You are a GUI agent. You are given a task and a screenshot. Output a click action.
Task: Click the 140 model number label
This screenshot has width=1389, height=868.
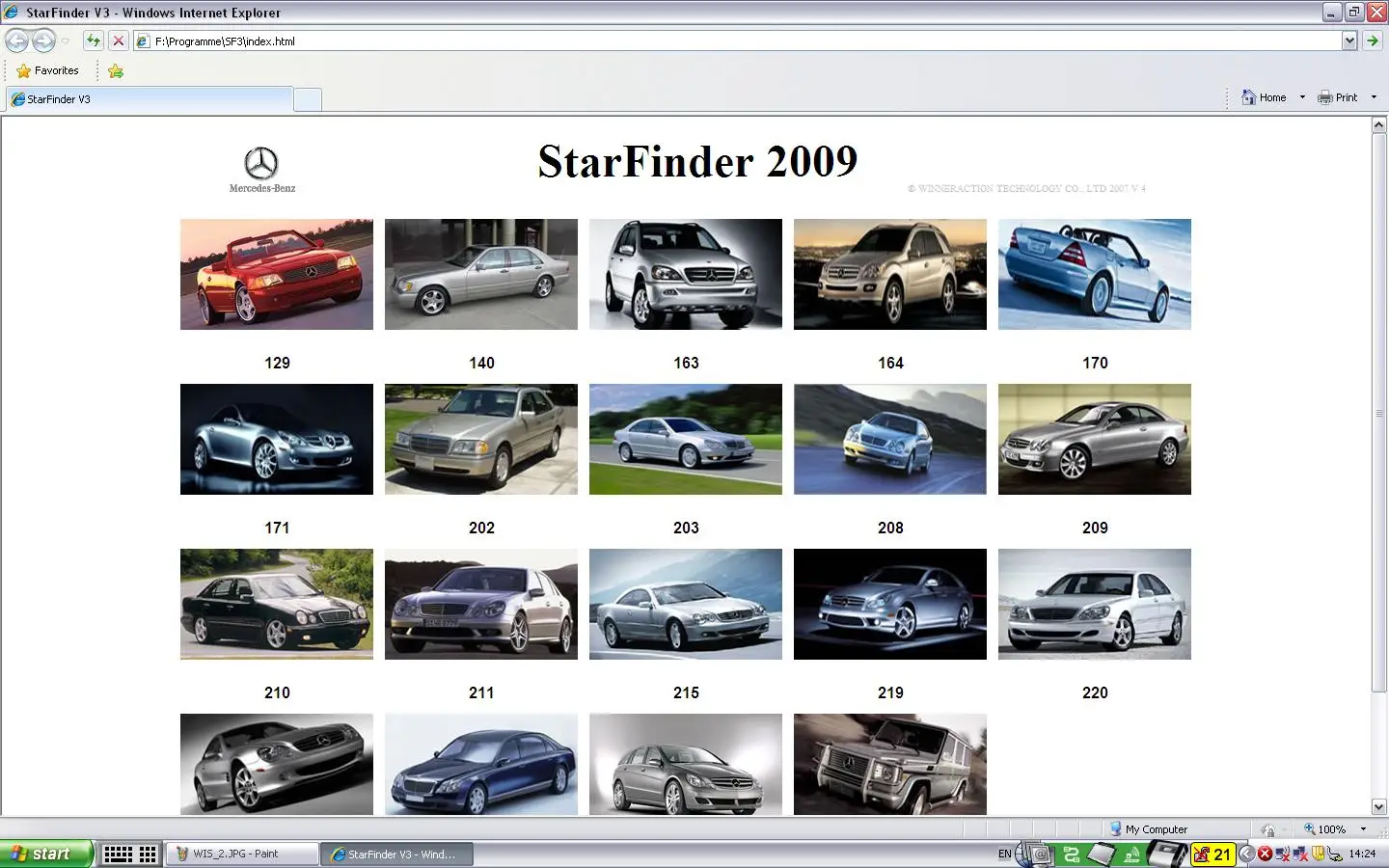pos(481,363)
